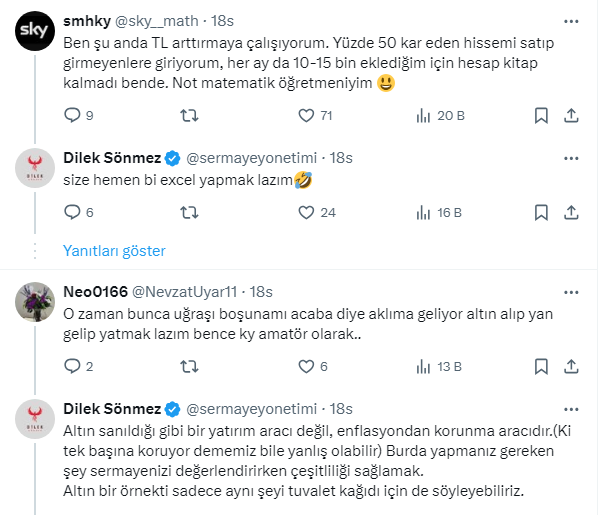This screenshot has width=603, height=515.
Task: Retweet Dilek Sönmez's excel tweet
Action: click(188, 212)
